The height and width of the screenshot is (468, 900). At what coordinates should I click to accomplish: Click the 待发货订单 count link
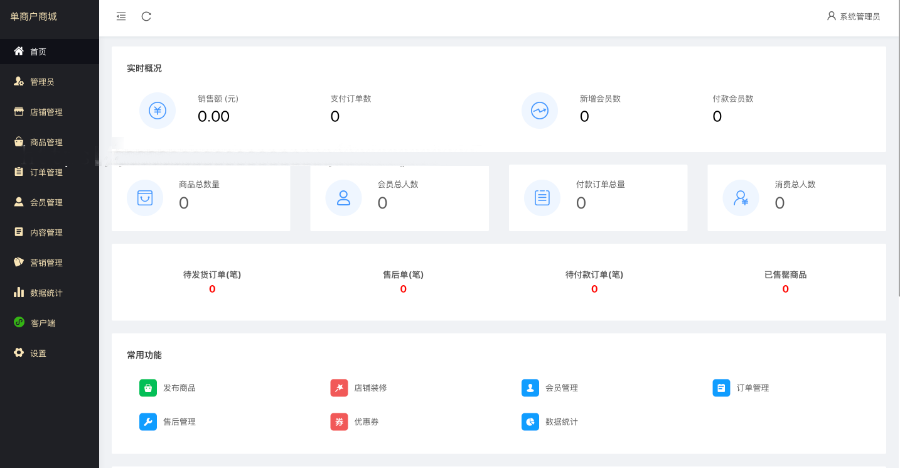pos(212,289)
